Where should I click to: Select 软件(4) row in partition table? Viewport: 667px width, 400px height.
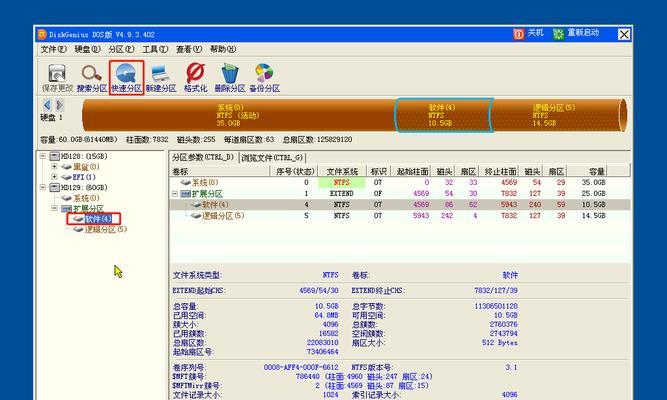point(399,205)
